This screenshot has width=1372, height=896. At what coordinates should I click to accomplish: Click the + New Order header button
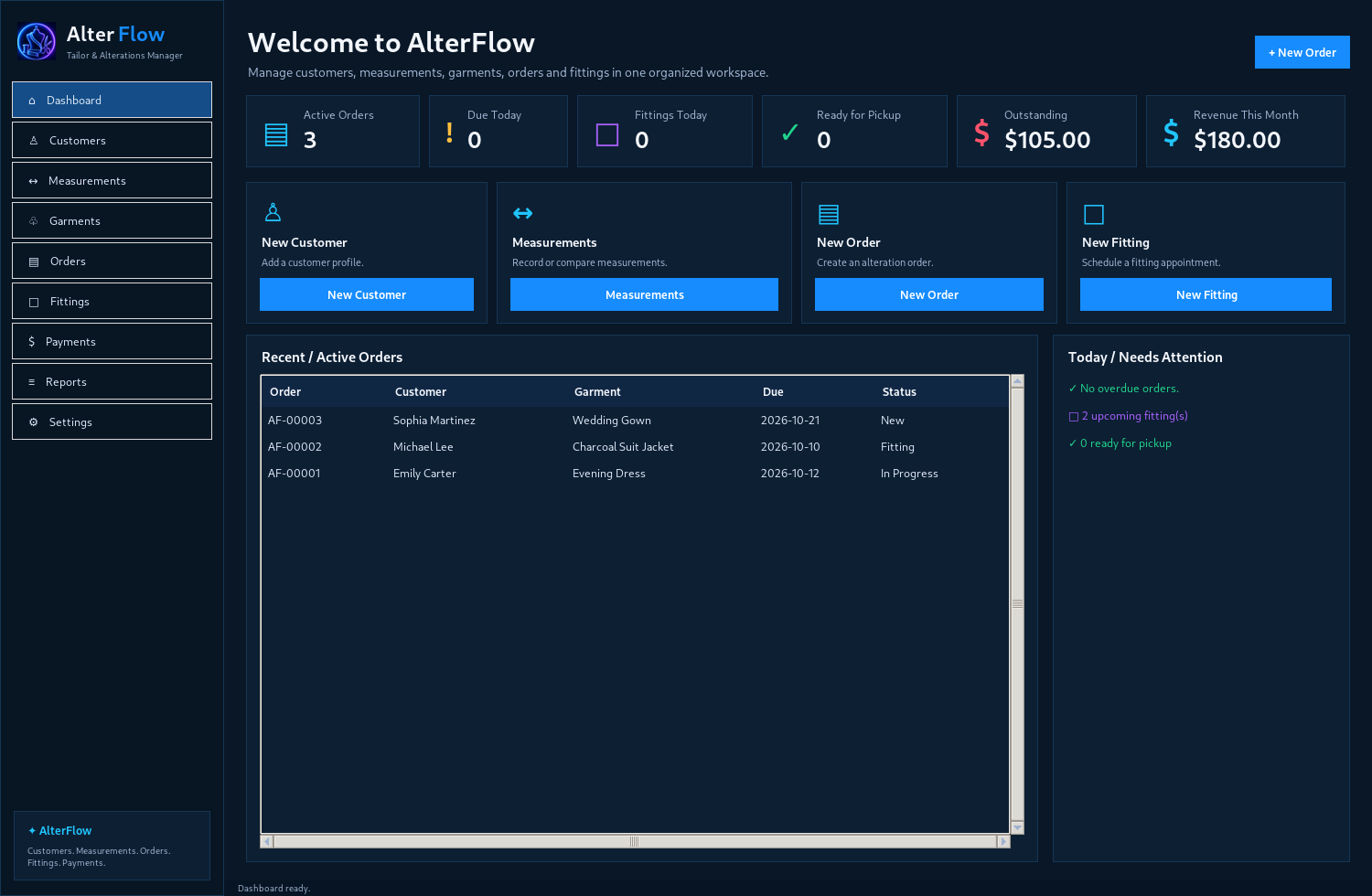tap(1302, 52)
